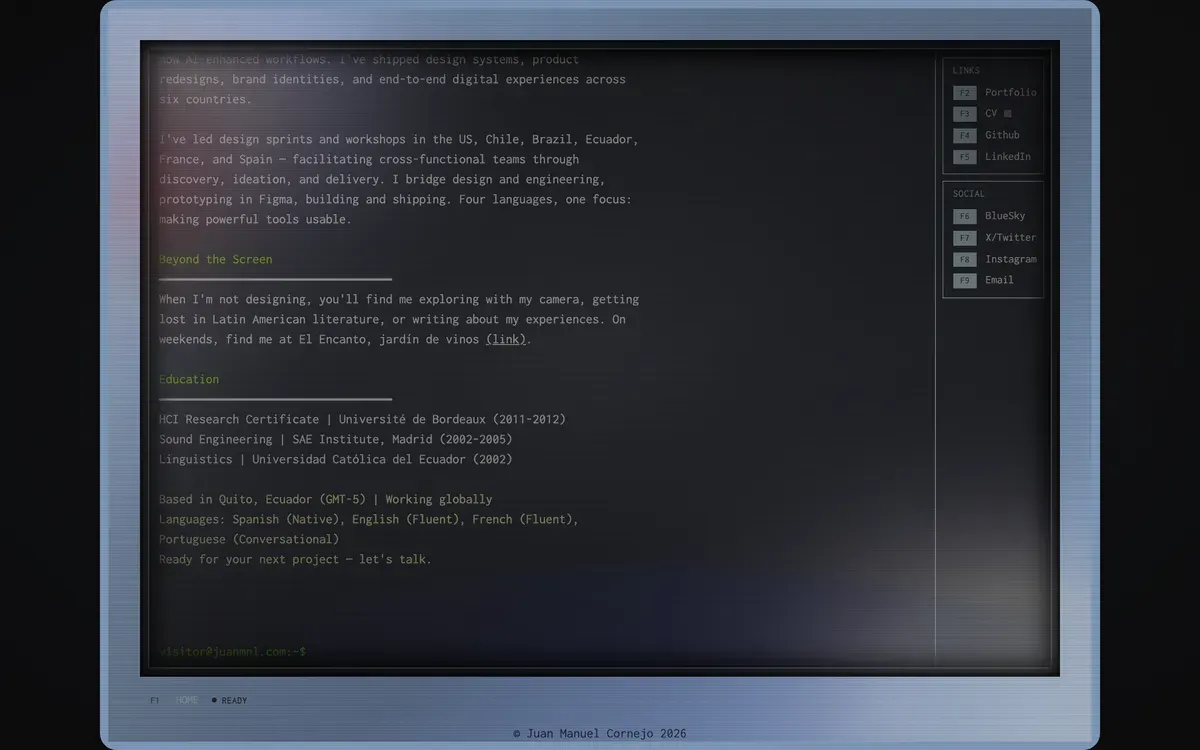The image size is (1200, 750).
Task: Click the F7 key badge for X/Twitter
Action: [x=964, y=238]
